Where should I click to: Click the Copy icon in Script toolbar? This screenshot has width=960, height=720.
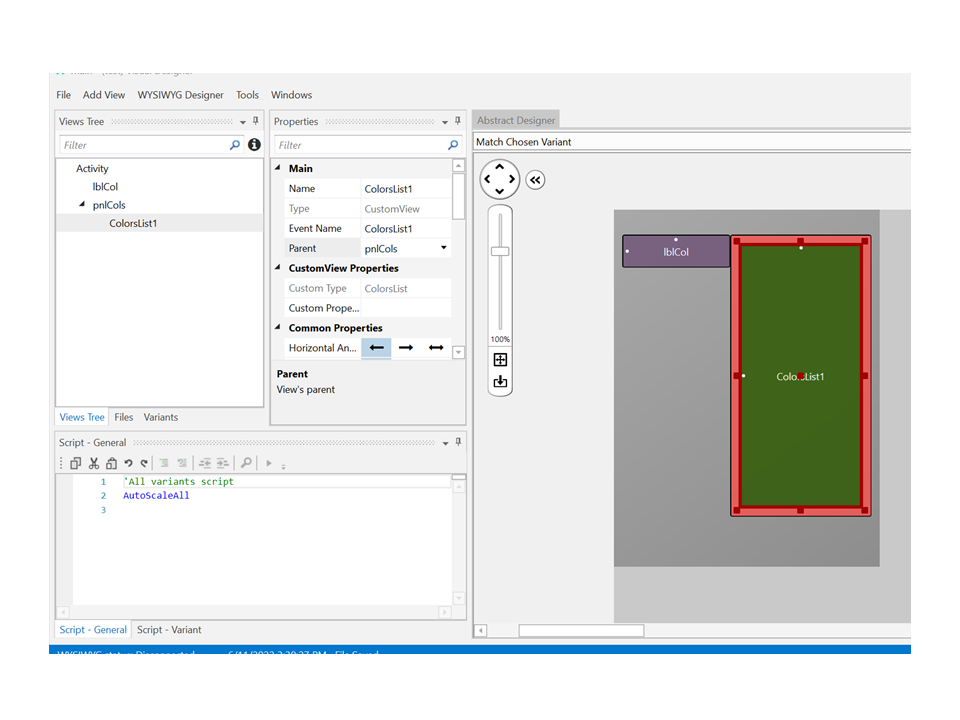(x=75, y=463)
